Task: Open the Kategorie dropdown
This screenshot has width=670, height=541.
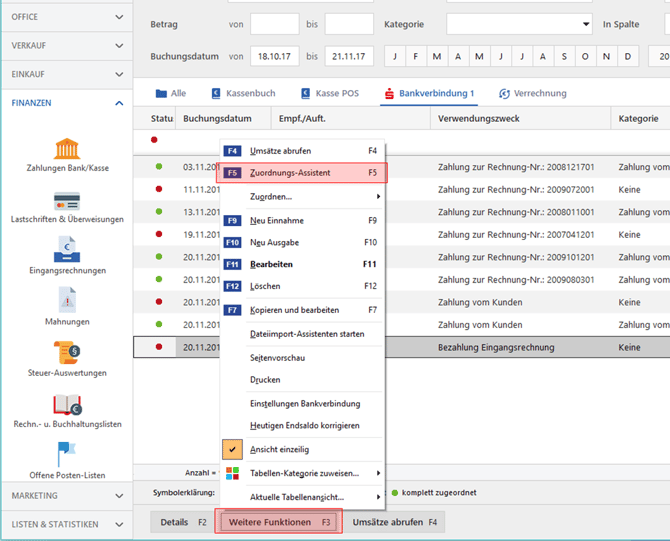Action: (x=519, y=23)
